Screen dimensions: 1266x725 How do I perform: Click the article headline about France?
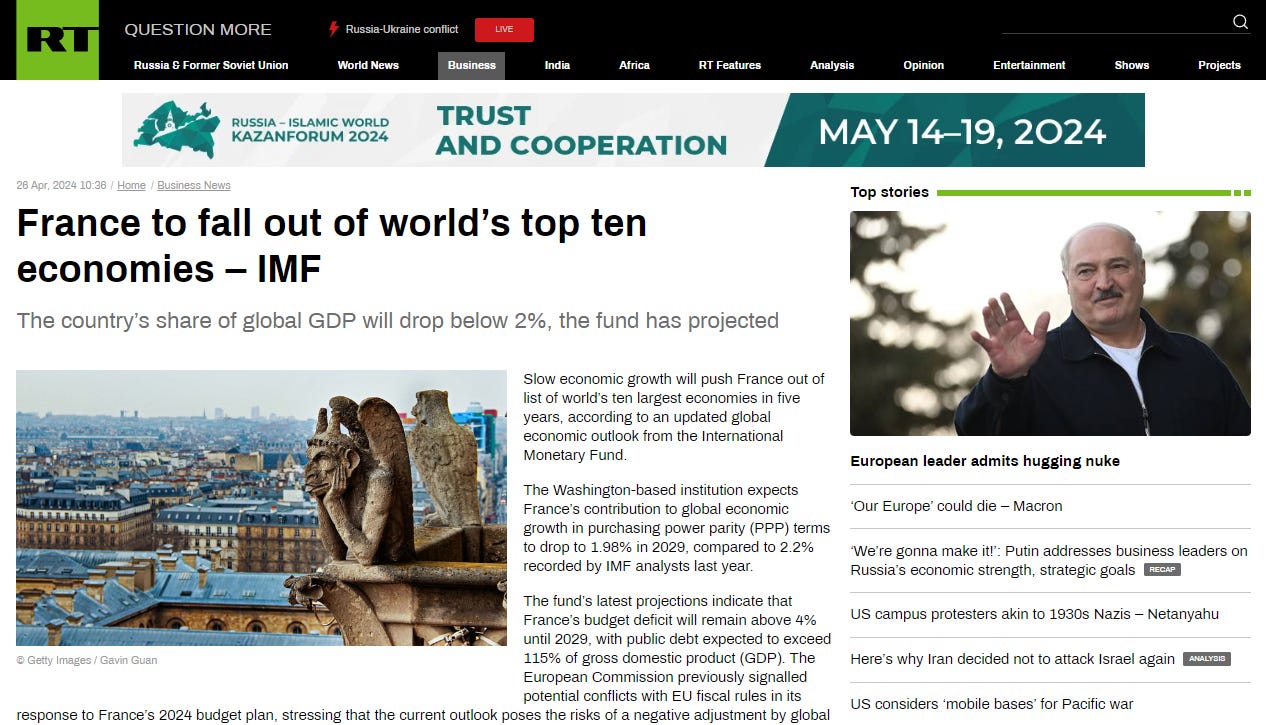coord(332,245)
